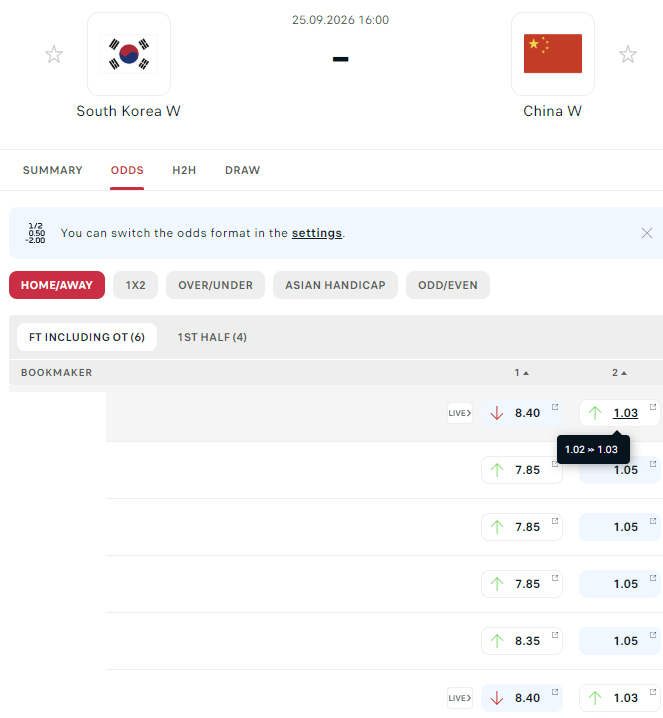663x718 pixels.
Task: Open South Korea W team flag
Action: [129, 54]
